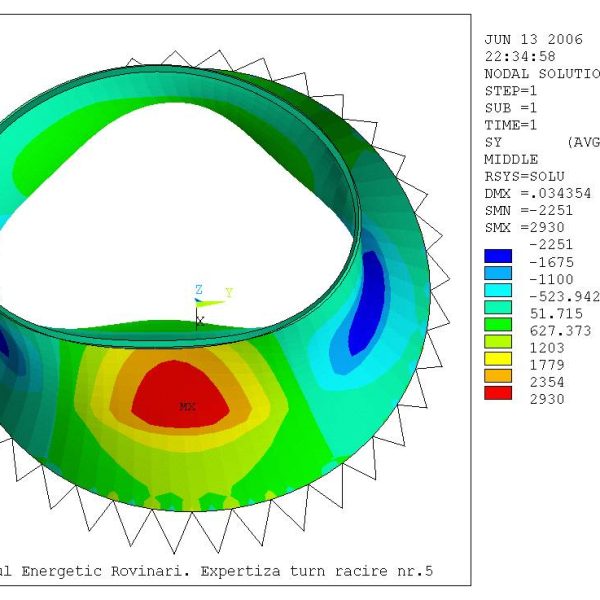Viewport: 600px width, 600px height.
Task: Click the MX maximum marker on red zone
Action: tap(187, 407)
